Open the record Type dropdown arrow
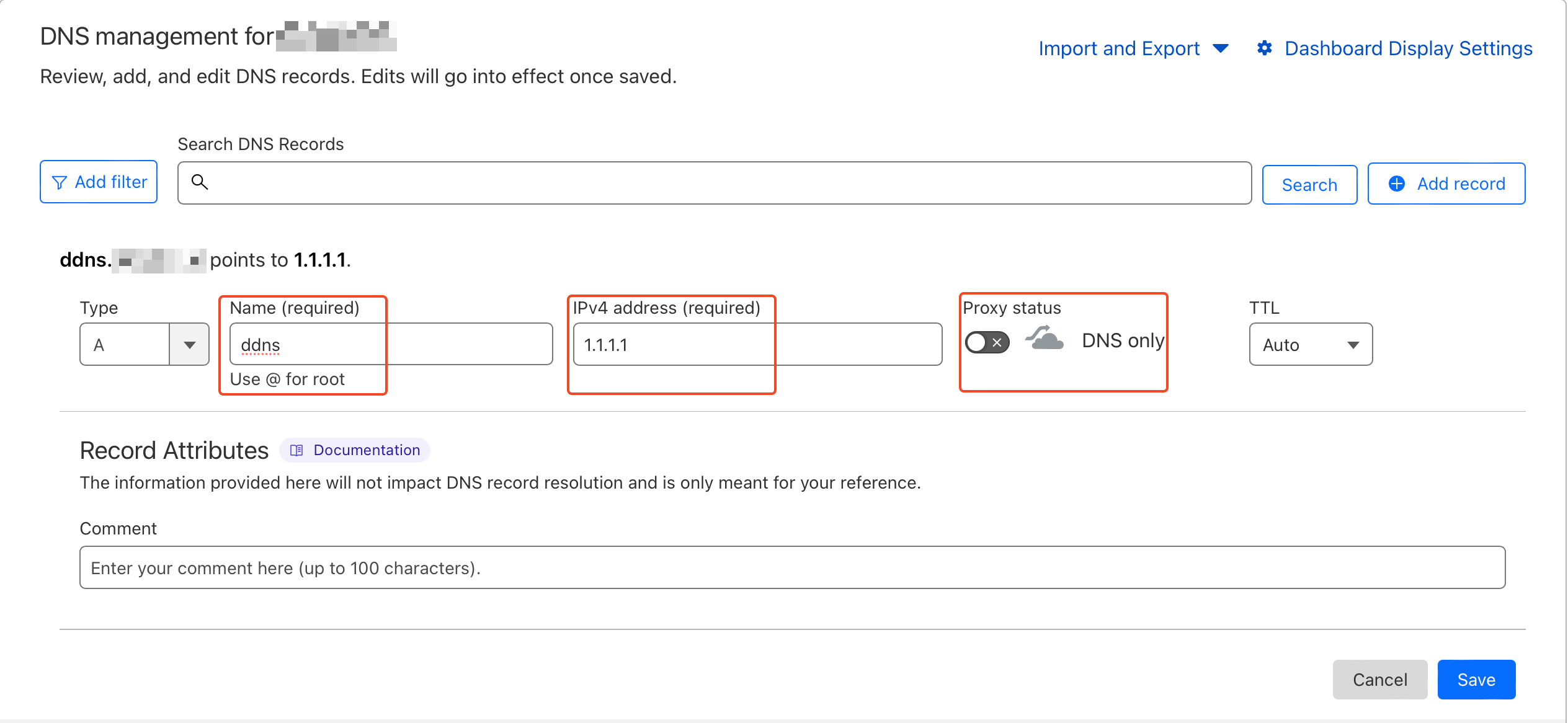 coord(189,345)
